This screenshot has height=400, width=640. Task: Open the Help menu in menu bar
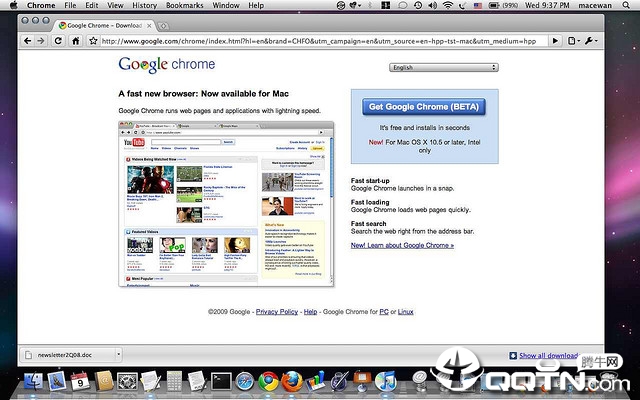pyautogui.click(x=256, y=5)
